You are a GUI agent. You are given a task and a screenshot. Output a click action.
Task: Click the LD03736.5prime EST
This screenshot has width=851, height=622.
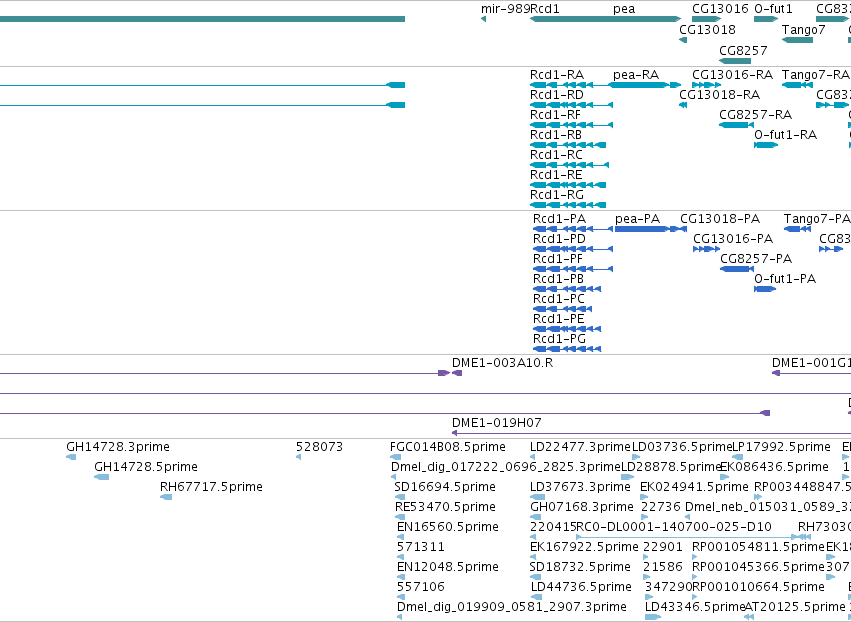pos(636,457)
